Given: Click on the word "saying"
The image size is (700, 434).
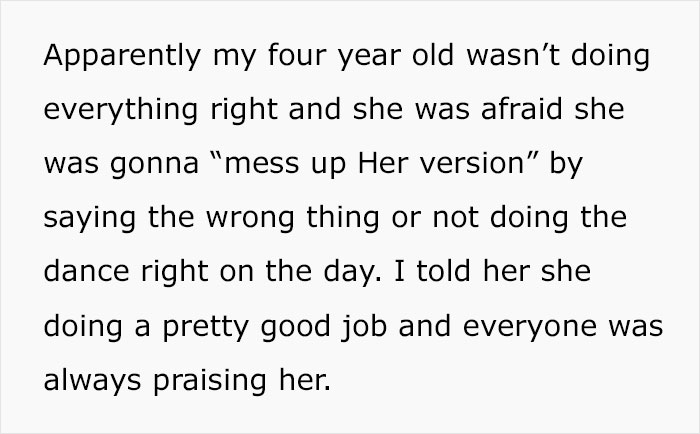Looking at the screenshot, I should coord(90,219).
